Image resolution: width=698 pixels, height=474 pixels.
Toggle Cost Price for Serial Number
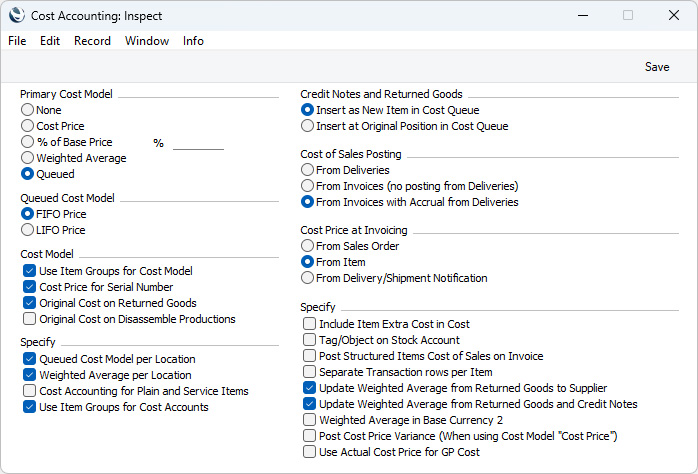pos(29,287)
